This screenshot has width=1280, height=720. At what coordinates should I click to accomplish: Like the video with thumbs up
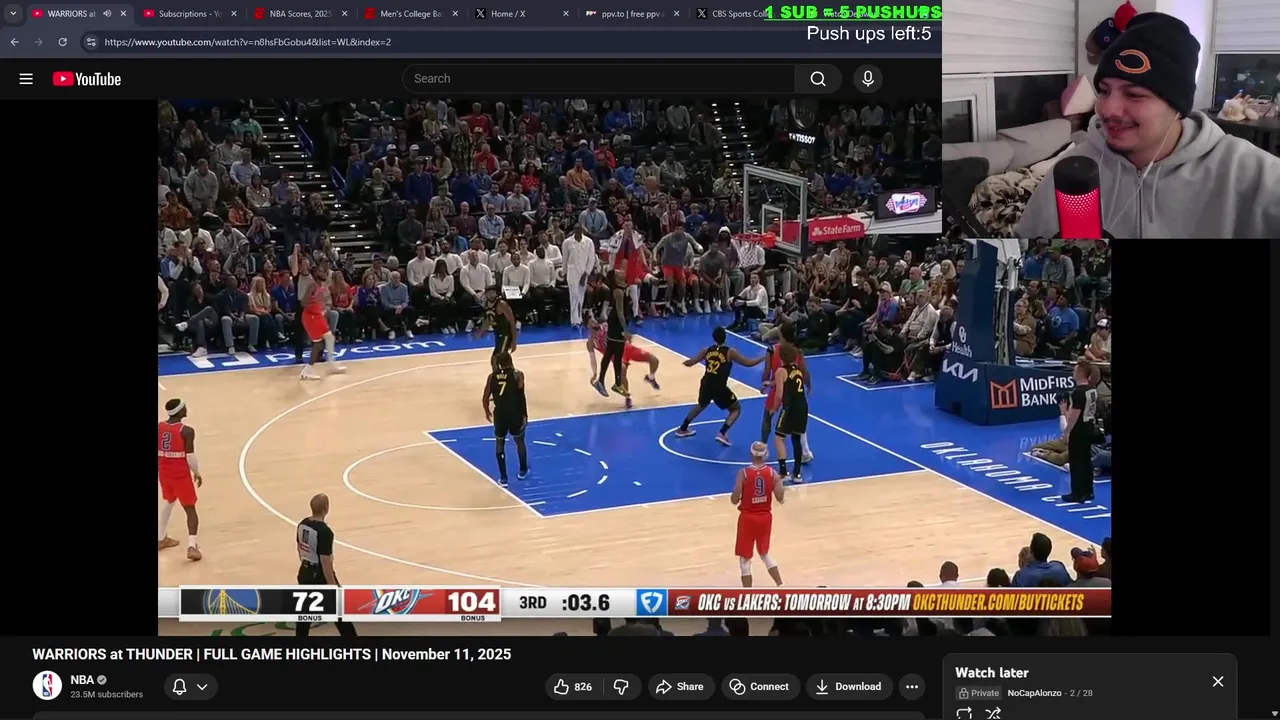tap(573, 687)
